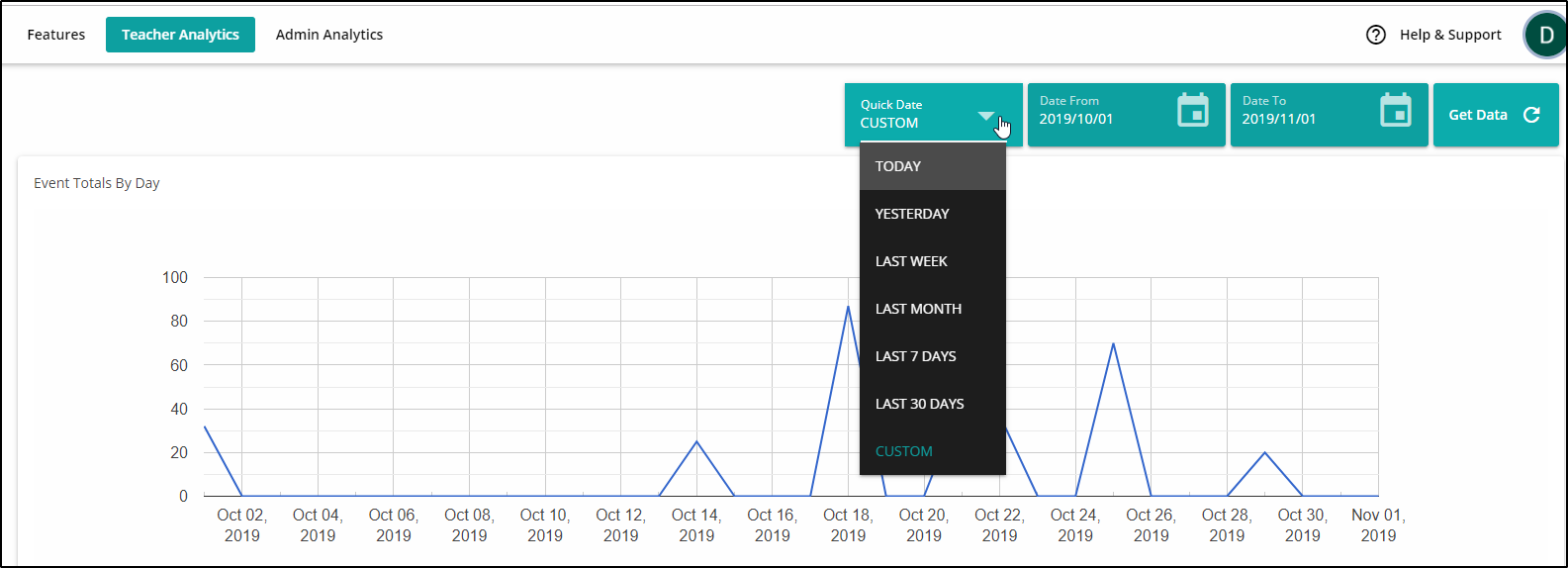The image size is (1568, 568).
Task: Click the Date From calendar icon
Action: tap(1193, 110)
